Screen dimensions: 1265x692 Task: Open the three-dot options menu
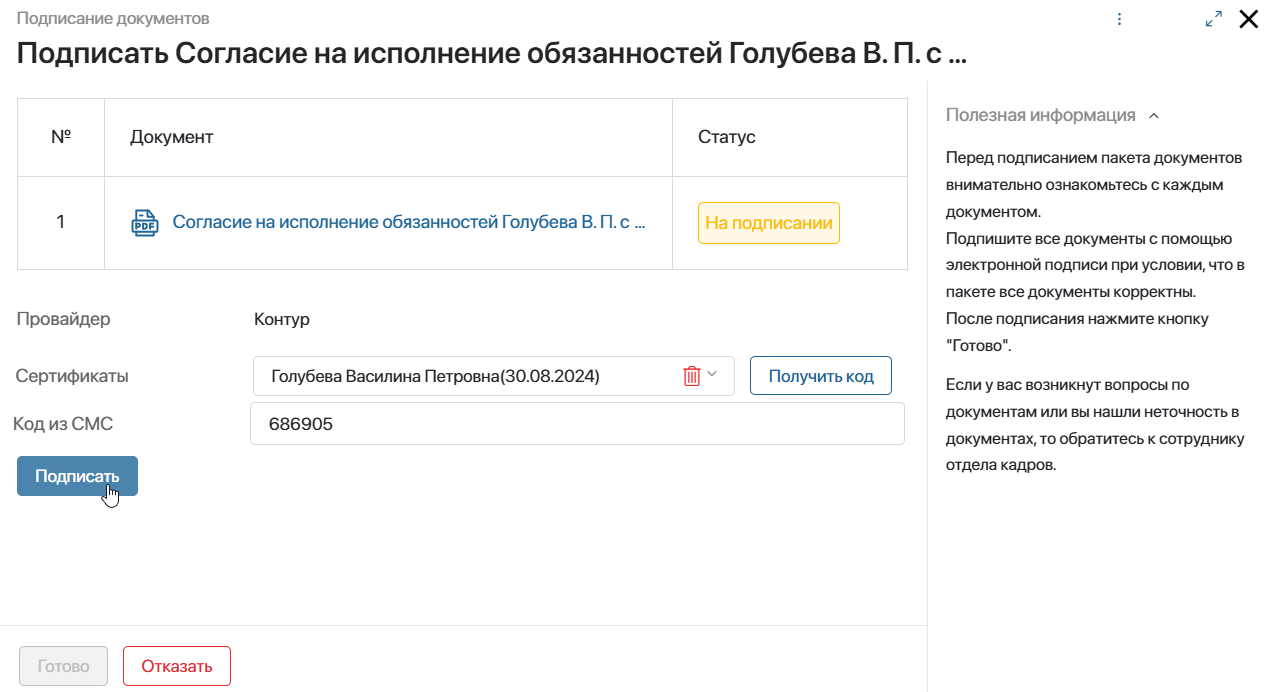click(1120, 19)
